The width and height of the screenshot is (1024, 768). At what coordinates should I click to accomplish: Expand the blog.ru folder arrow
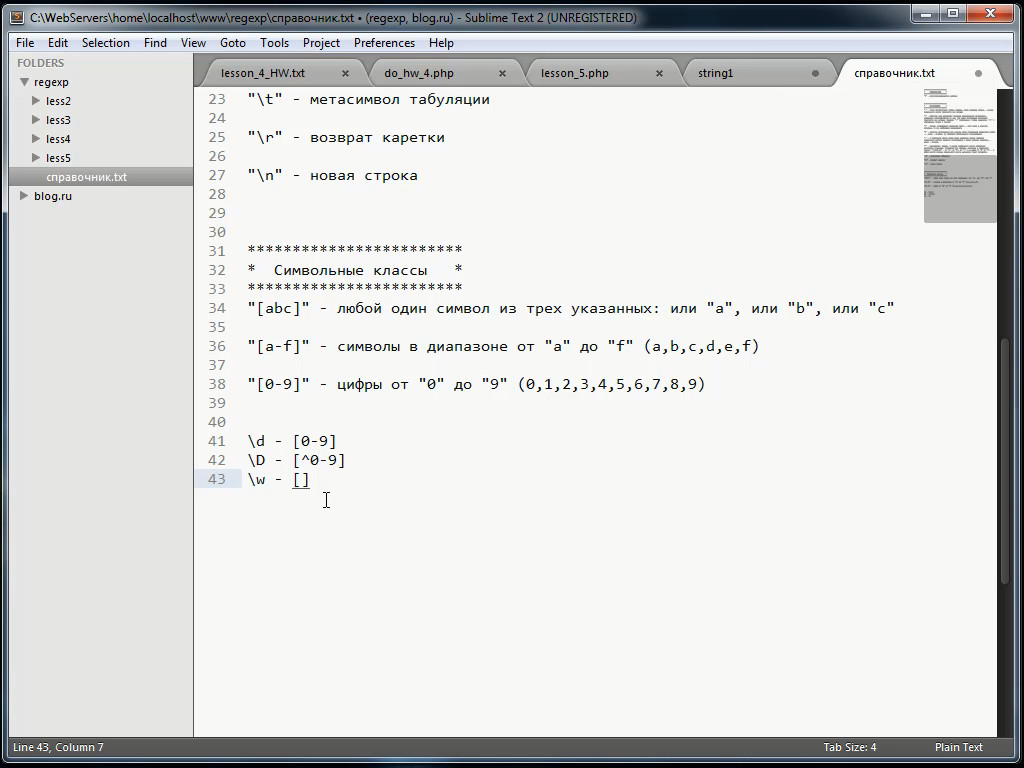coord(24,196)
